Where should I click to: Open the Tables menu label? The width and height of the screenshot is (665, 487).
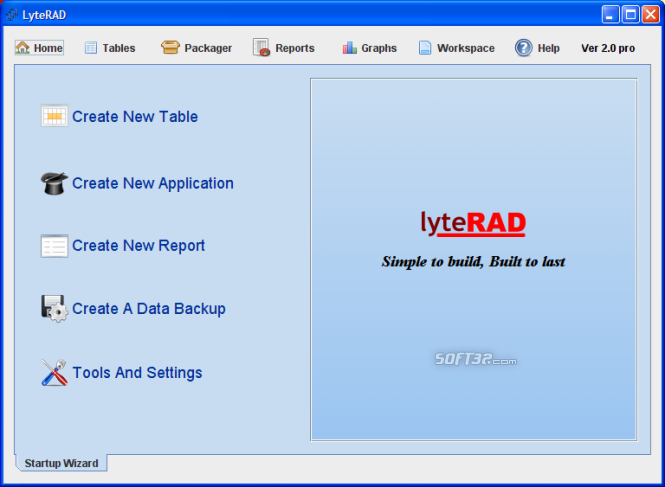(119, 48)
